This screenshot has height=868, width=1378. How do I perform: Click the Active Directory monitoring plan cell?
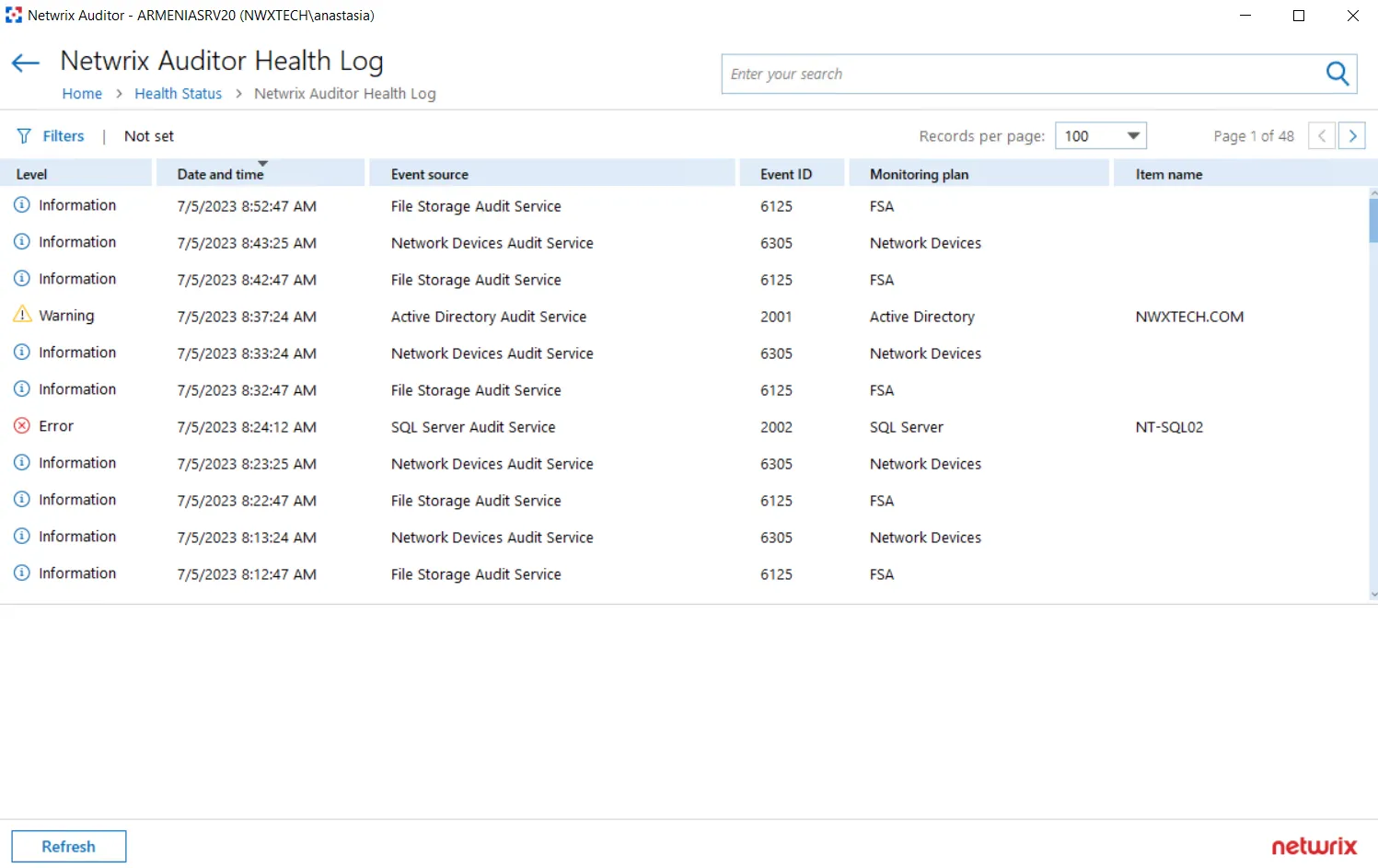click(x=922, y=317)
